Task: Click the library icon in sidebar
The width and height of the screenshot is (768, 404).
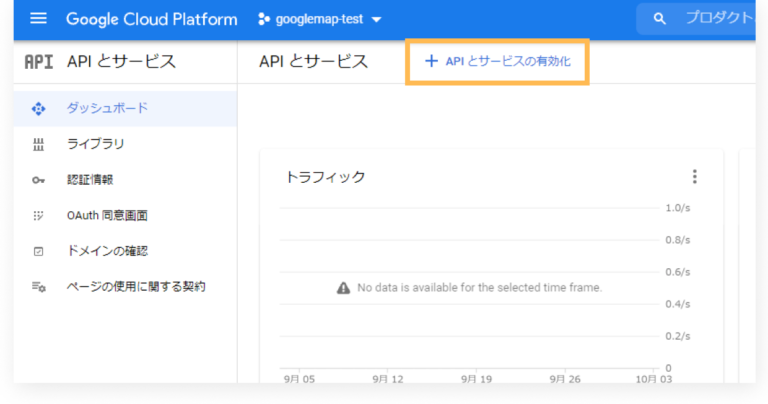Action: 39,144
